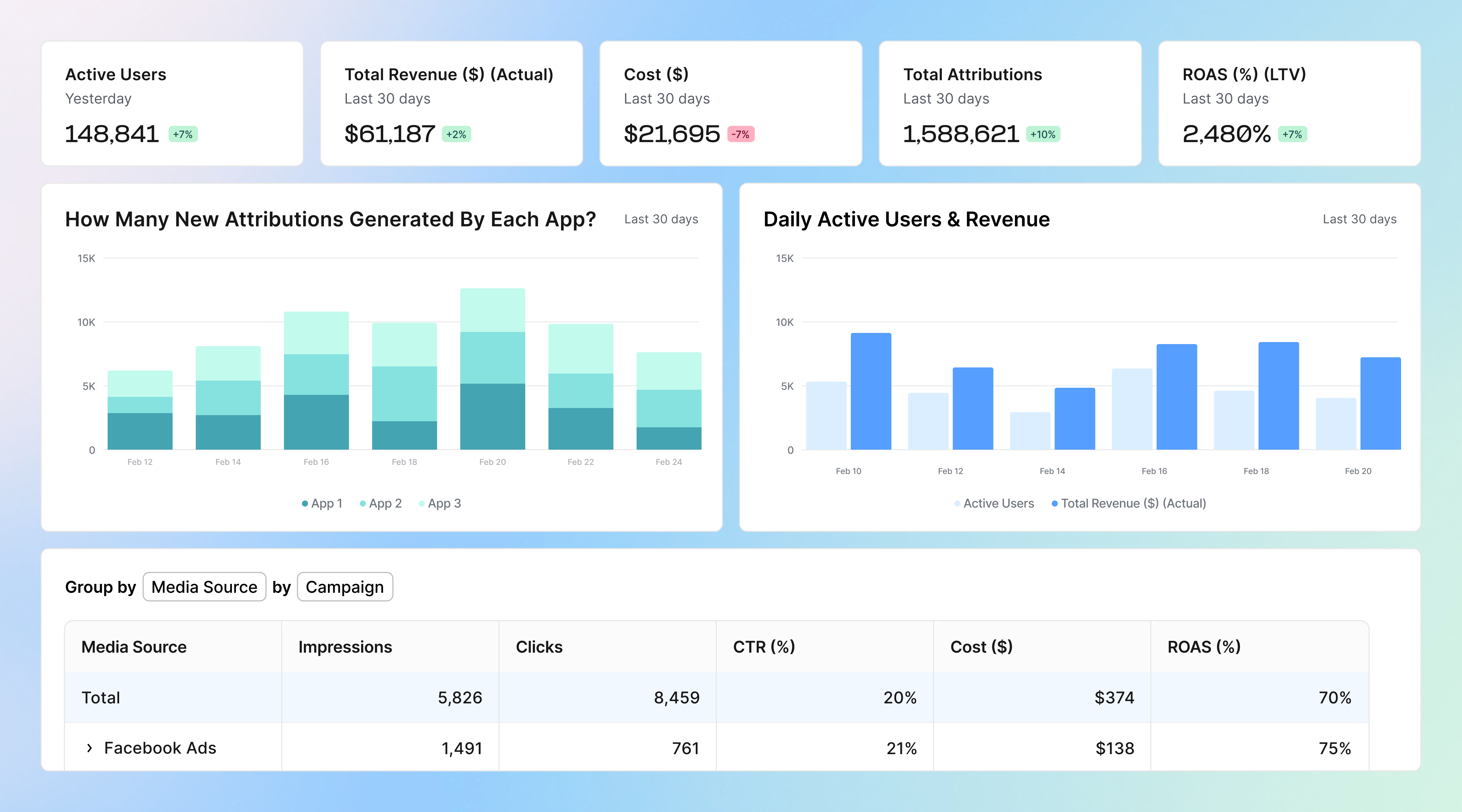Click the ROAS (%) column header
Viewport: 1462px width, 812px height.
(x=1204, y=647)
